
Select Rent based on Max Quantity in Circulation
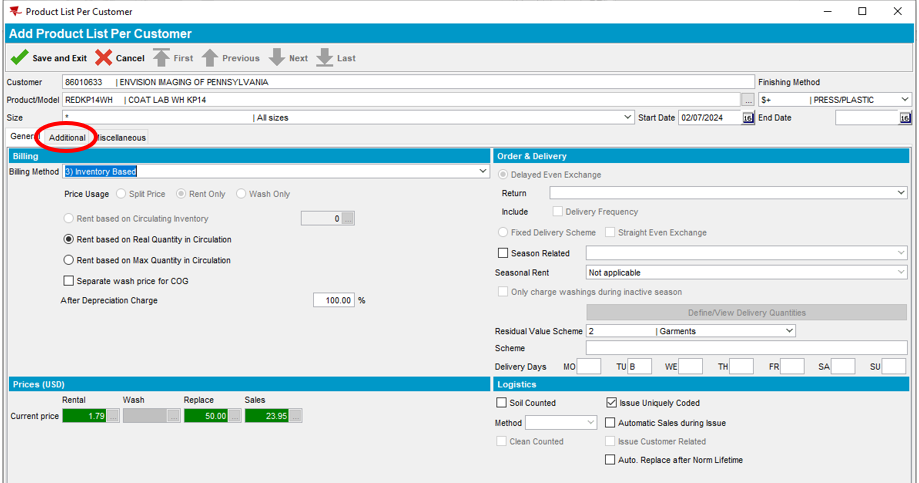[x=69, y=260]
